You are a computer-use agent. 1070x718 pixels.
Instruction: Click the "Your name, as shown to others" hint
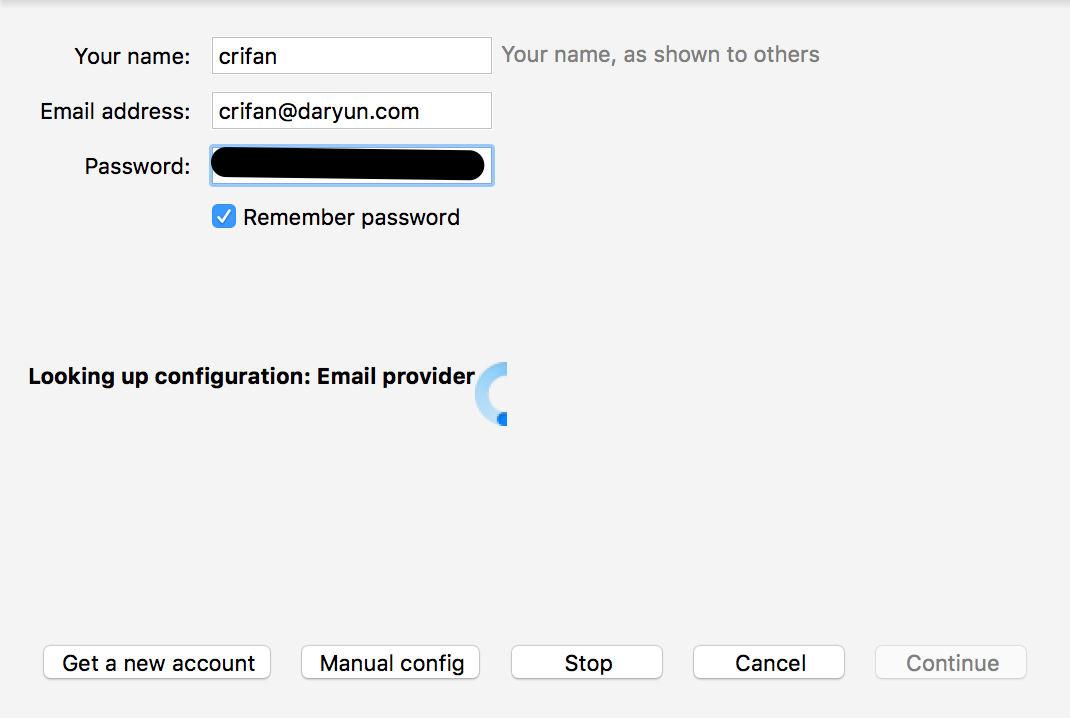[x=660, y=55]
